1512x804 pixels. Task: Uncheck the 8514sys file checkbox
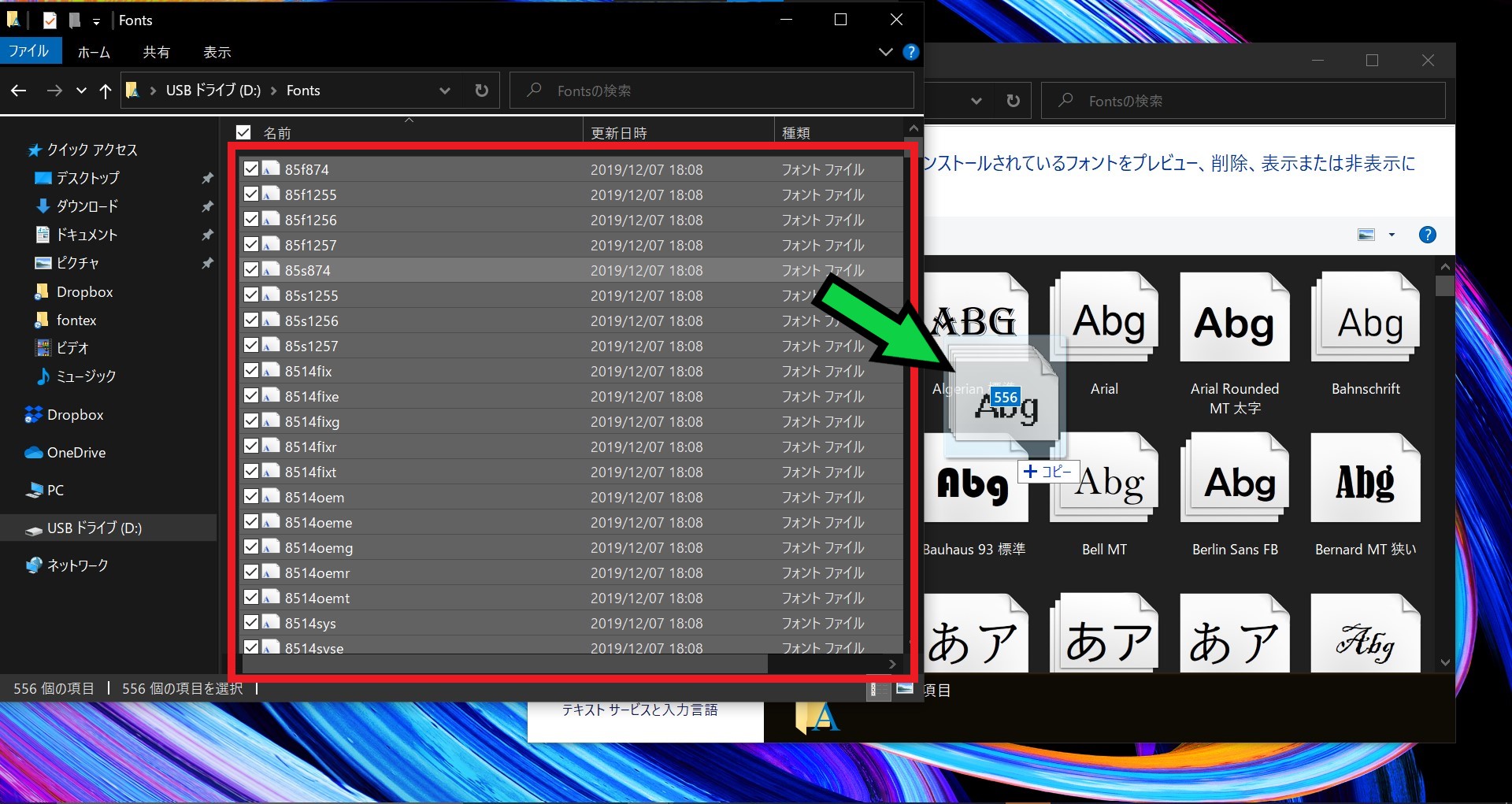tap(251, 622)
